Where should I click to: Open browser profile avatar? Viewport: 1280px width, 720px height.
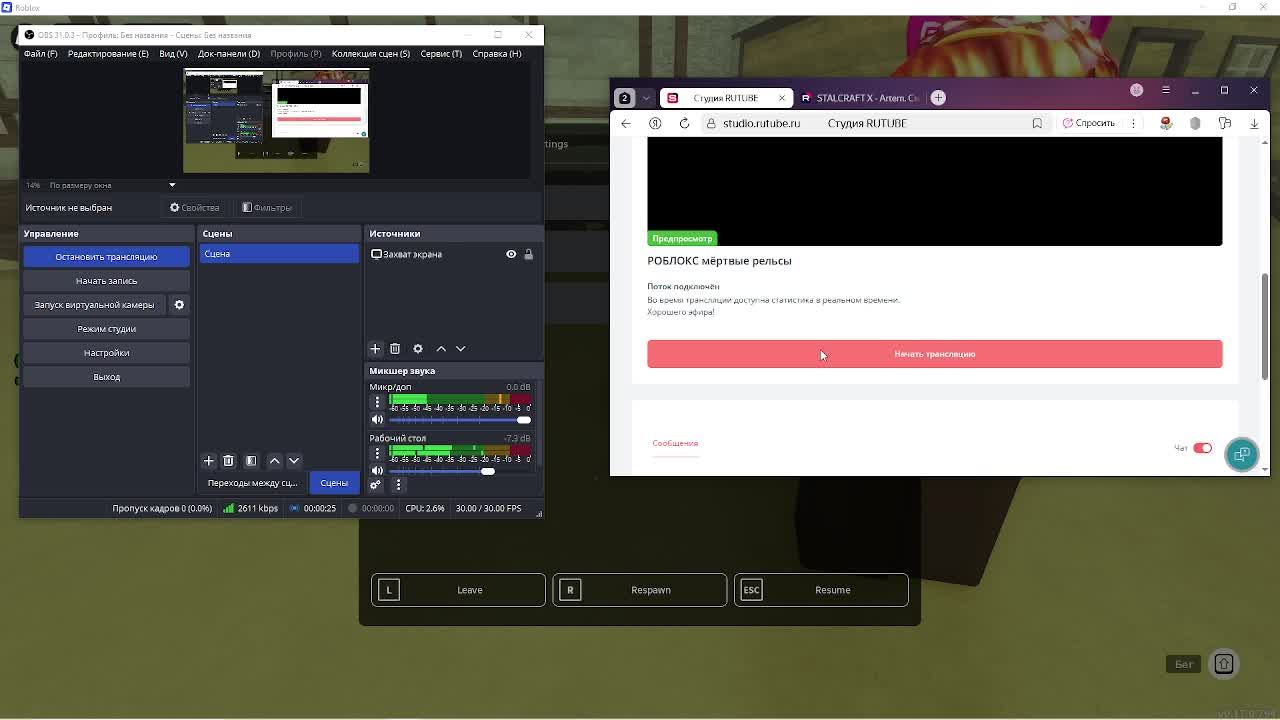pyautogui.click(x=1136, y=90)
